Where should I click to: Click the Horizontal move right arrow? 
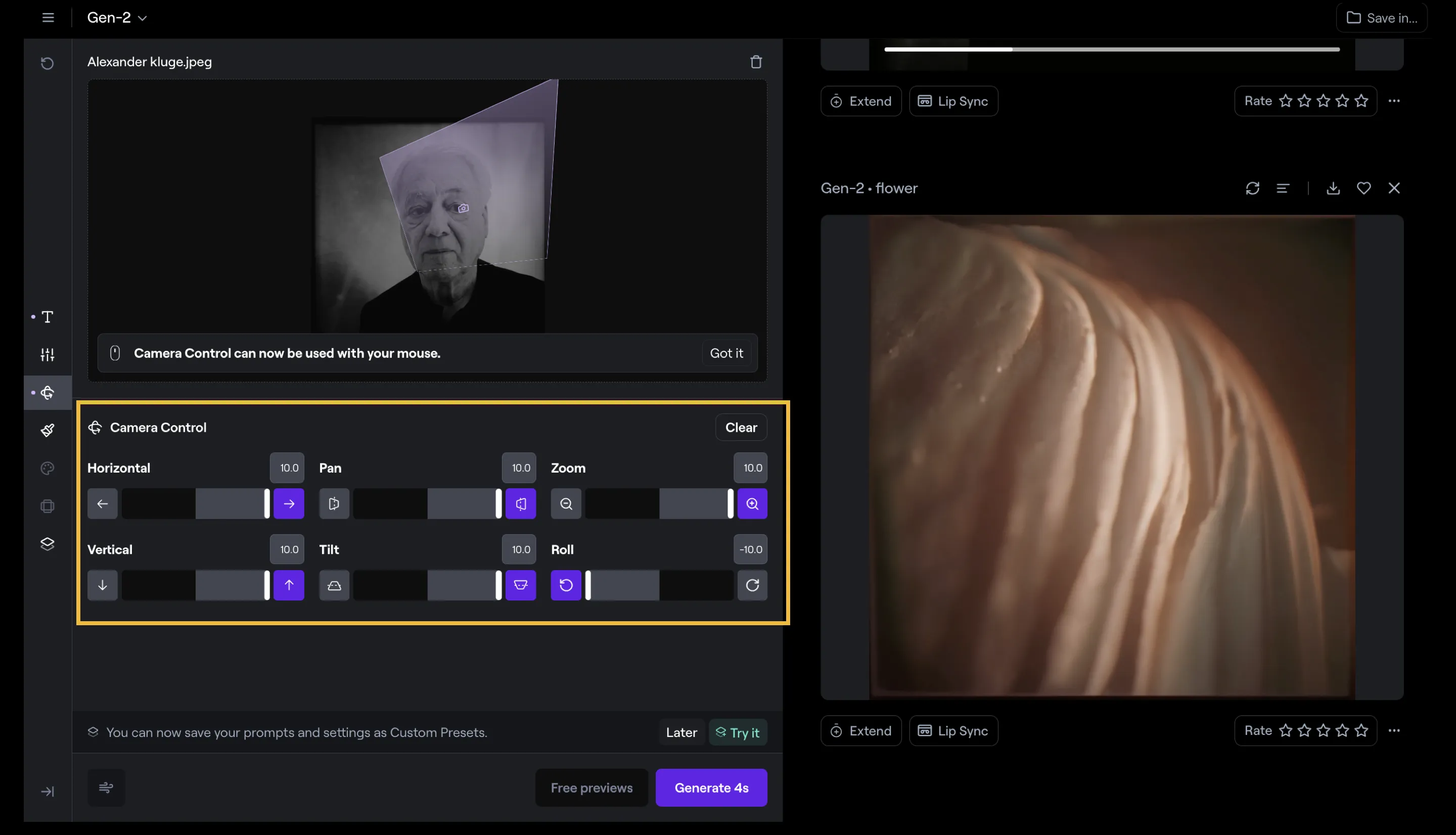point(289,503)
